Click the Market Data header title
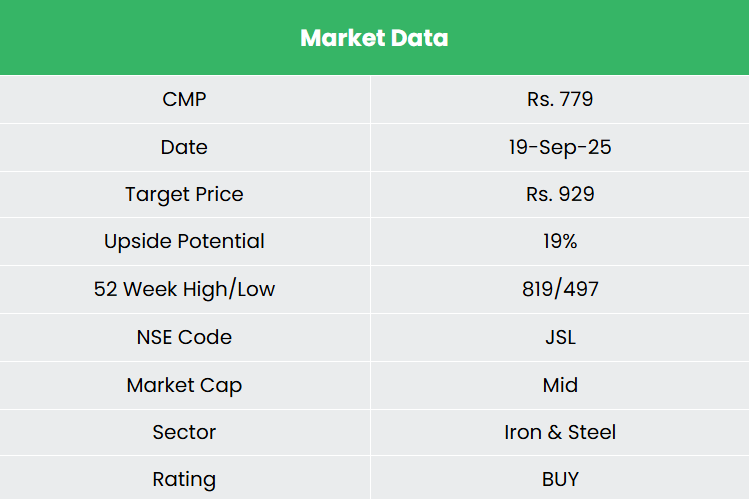Image resolution: width=749 pixels, height=499 pixels. tap(374, 38)
